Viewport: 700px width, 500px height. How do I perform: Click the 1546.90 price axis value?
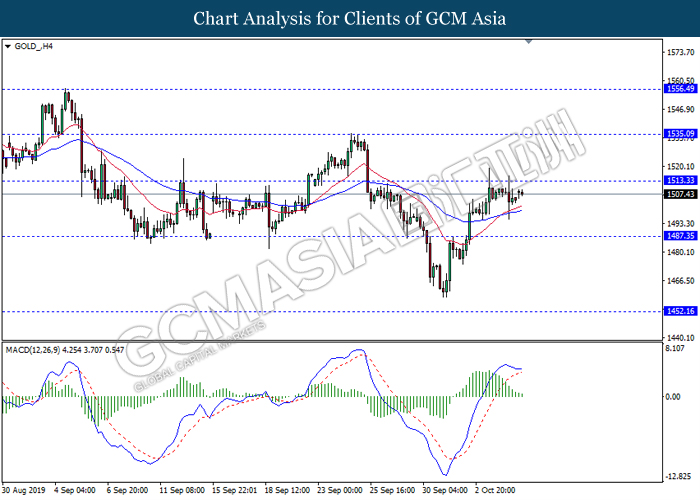[680, 109]
